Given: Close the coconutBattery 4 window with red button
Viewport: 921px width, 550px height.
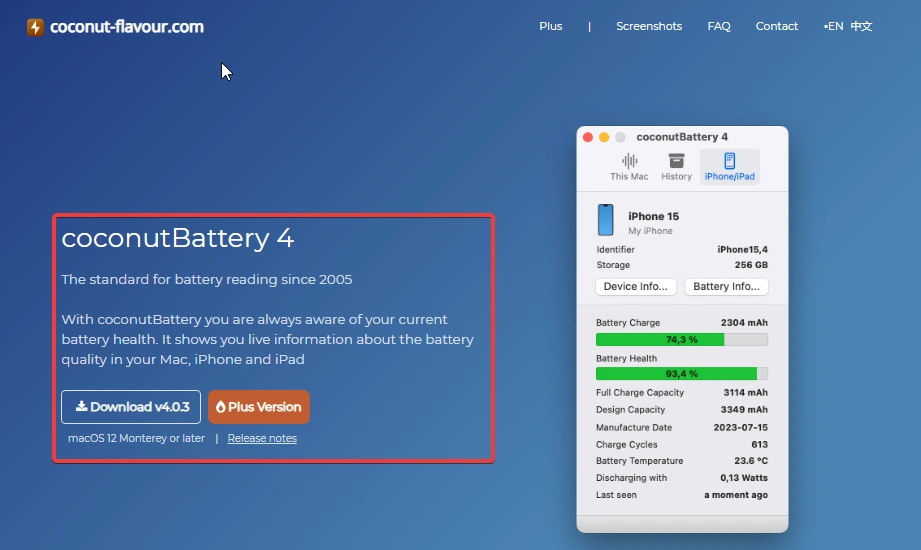Looking at the screenshot, I should pyautogui.click(x=588, y=137).
